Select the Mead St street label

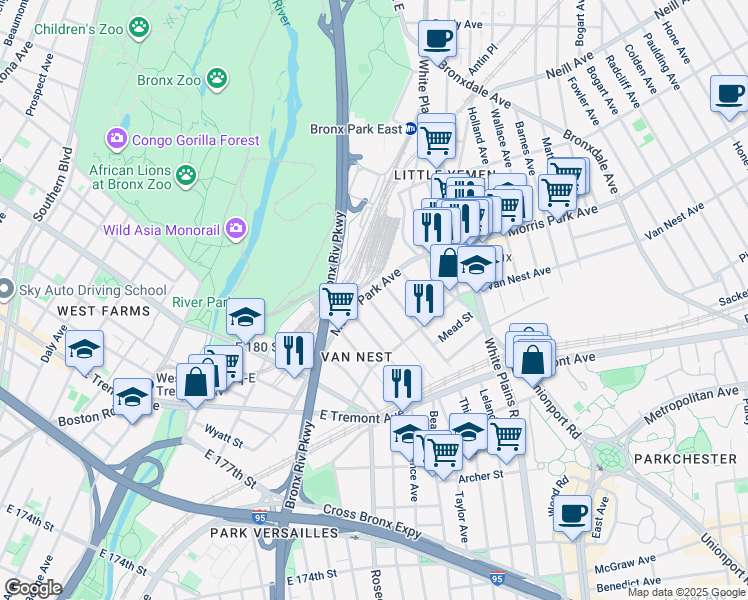click(x=455, y=327)
